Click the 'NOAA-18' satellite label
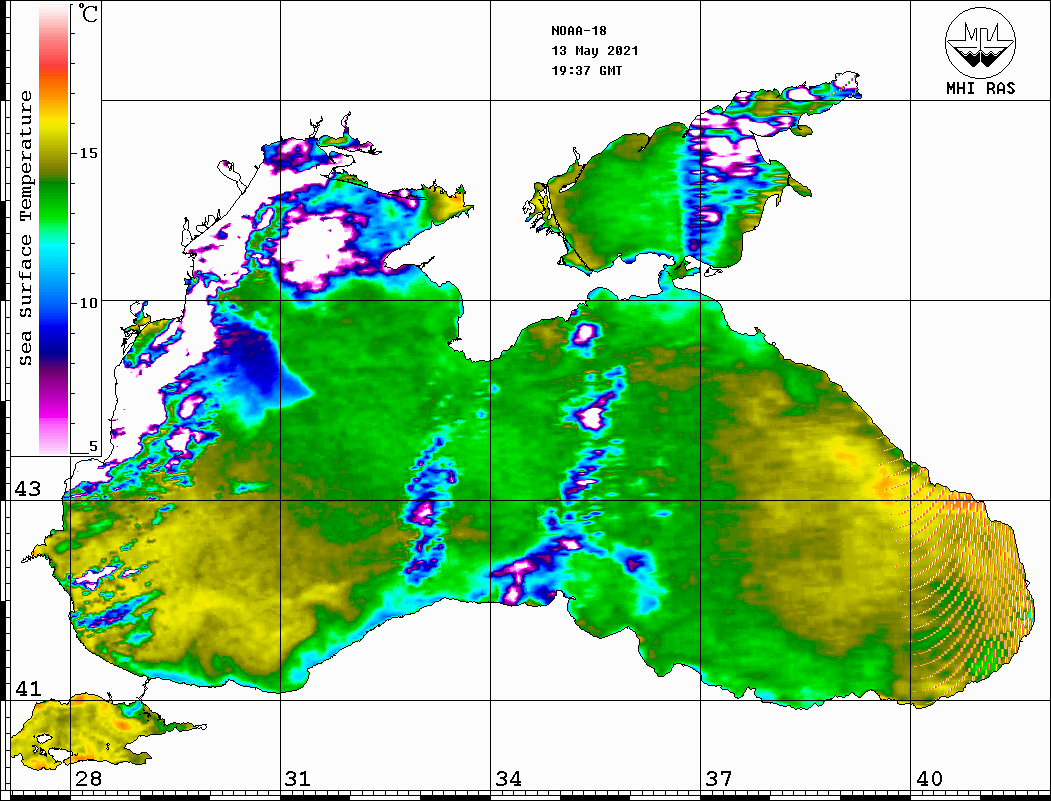The height and width of the screenshot is (801, 1051). click(x=579, y=31)
